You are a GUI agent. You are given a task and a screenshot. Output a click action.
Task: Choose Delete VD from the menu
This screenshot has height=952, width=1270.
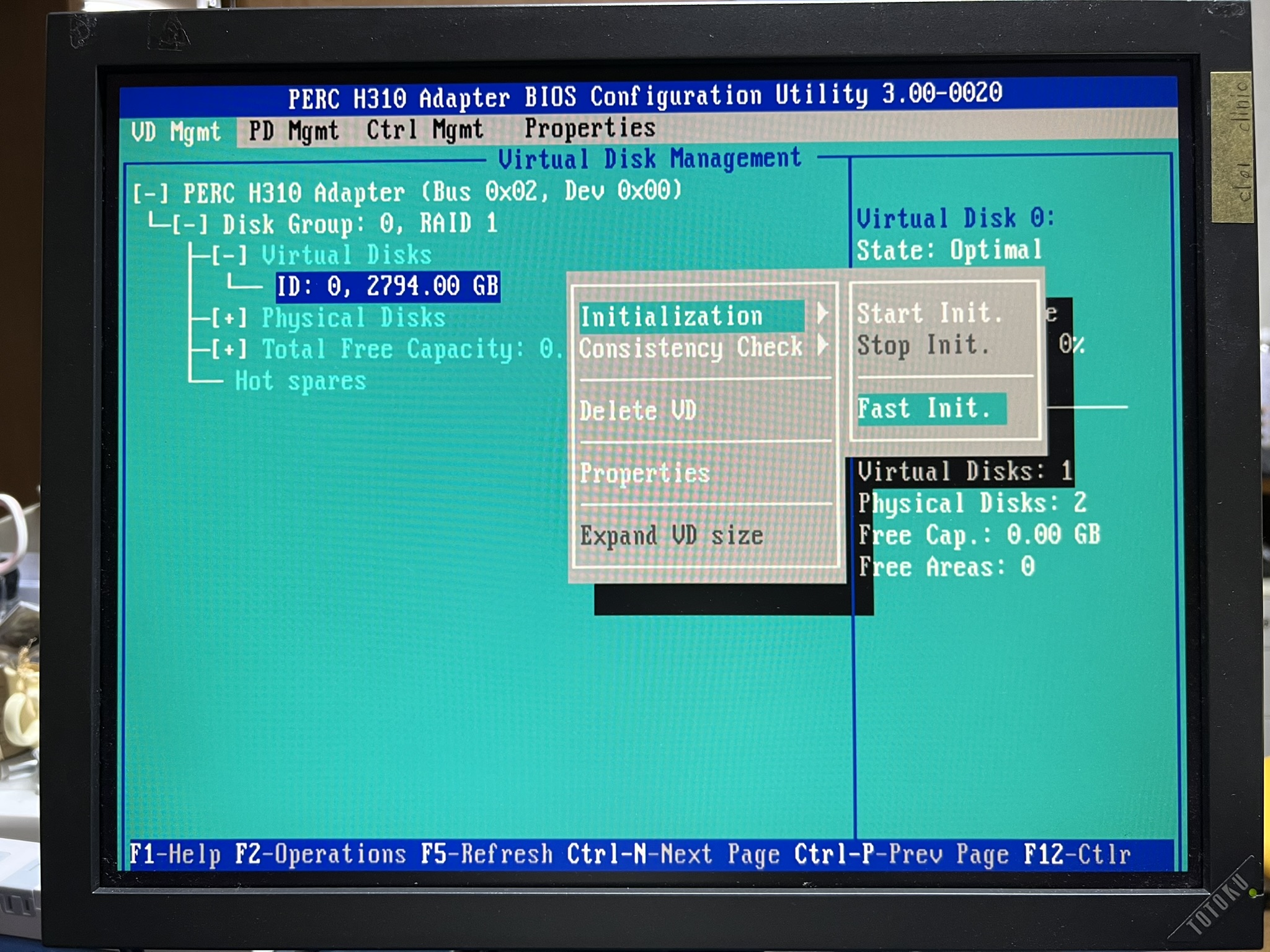(638, 410)
